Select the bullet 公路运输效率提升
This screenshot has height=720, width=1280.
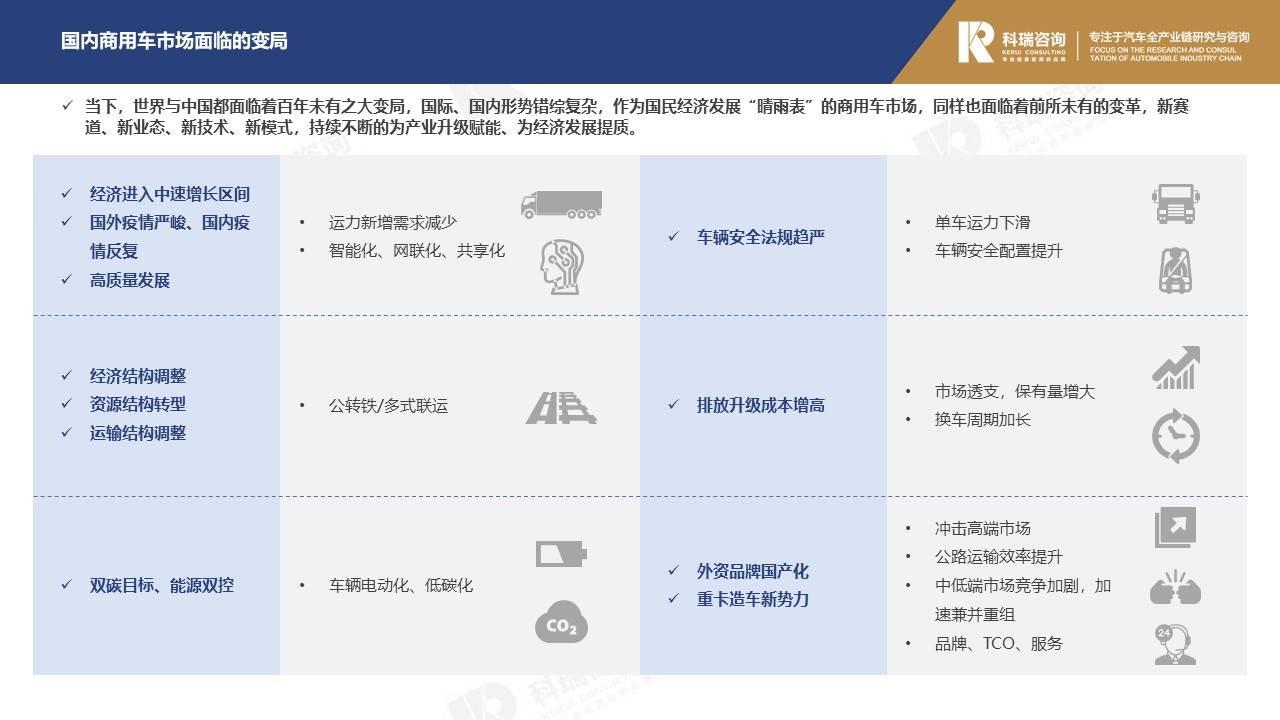[x=999, y=557]
